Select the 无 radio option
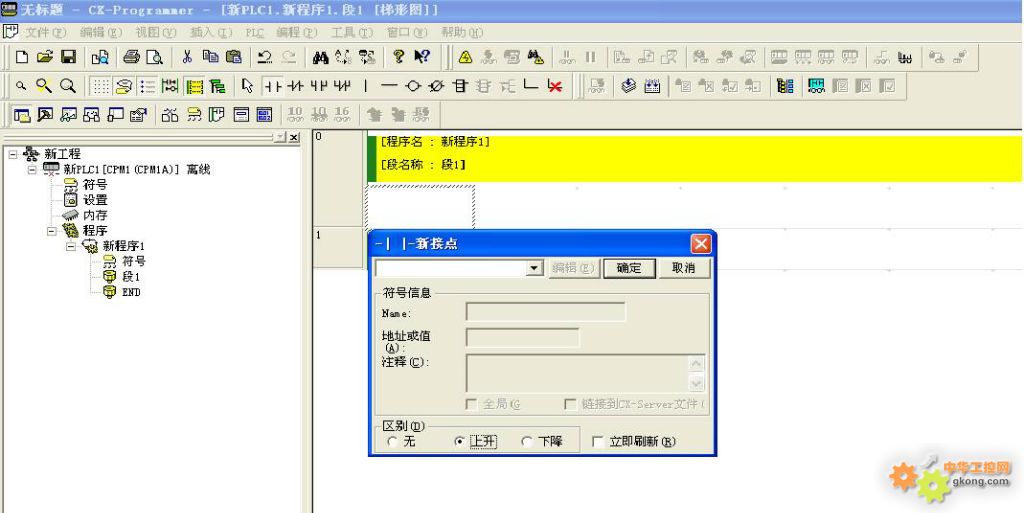The width and height of the screenshot is (1024, 513). point(392,442)
